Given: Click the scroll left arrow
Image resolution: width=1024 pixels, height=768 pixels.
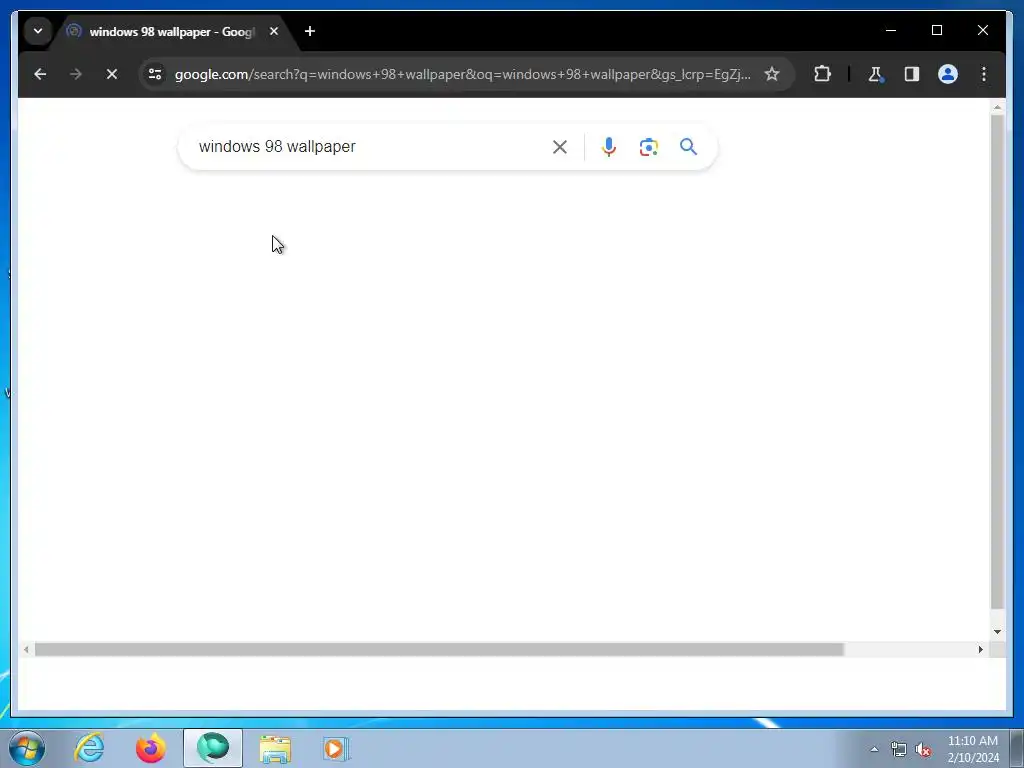Looking at the screenshot, I should (x=26, y=649).
